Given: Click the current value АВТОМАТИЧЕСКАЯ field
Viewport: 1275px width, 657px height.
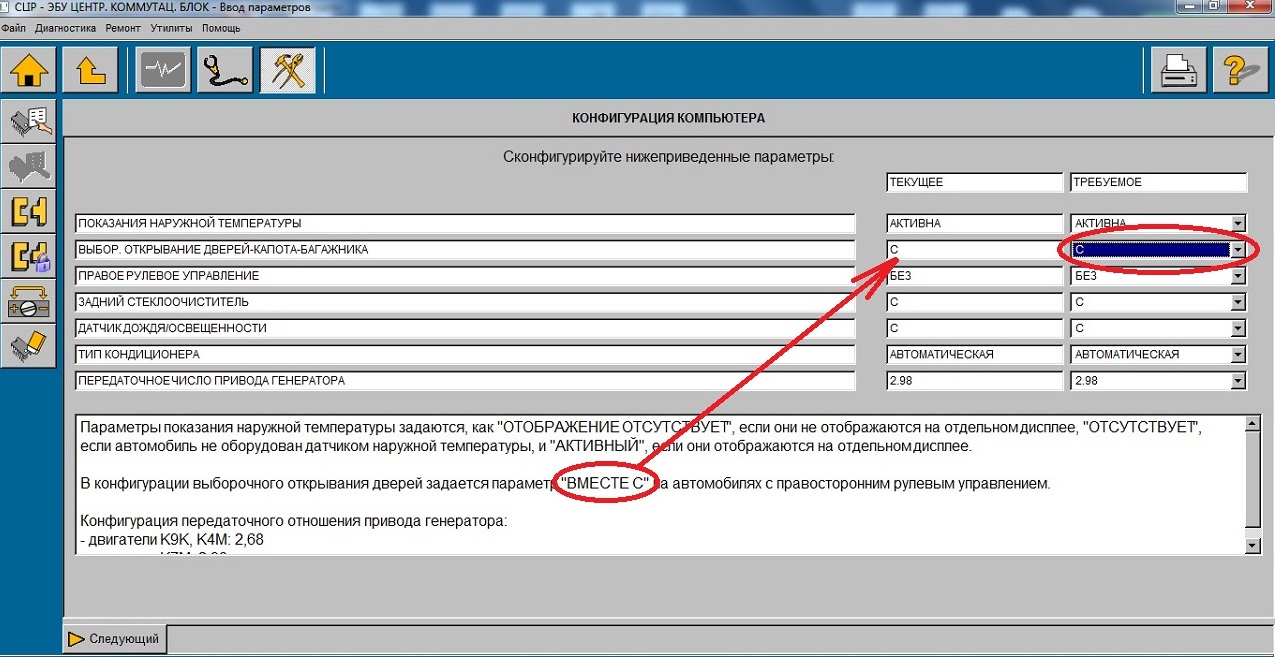Looking at the screenshot, I should coord(974,354).
